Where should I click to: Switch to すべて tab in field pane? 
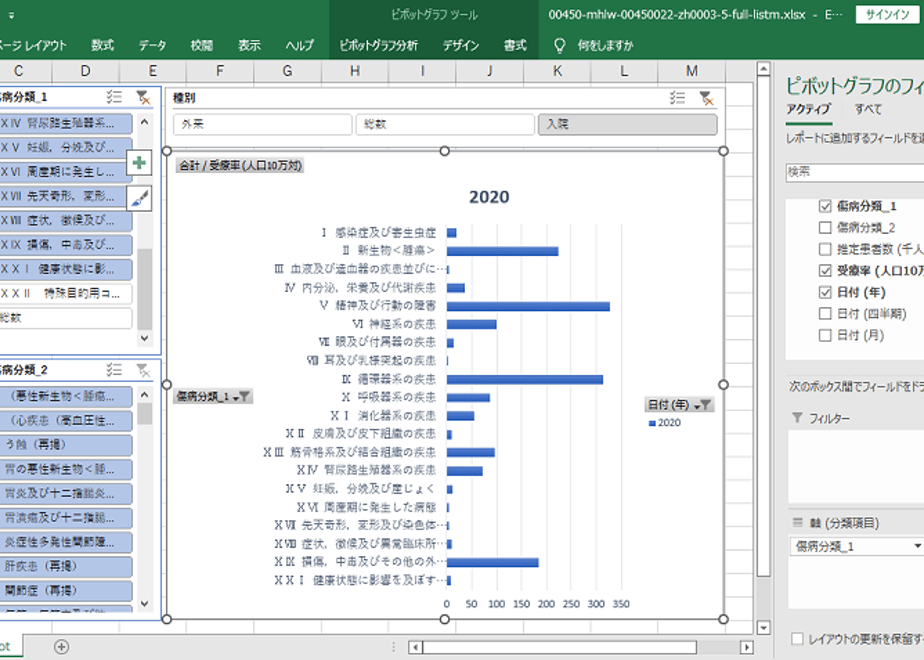click(868, 109)
